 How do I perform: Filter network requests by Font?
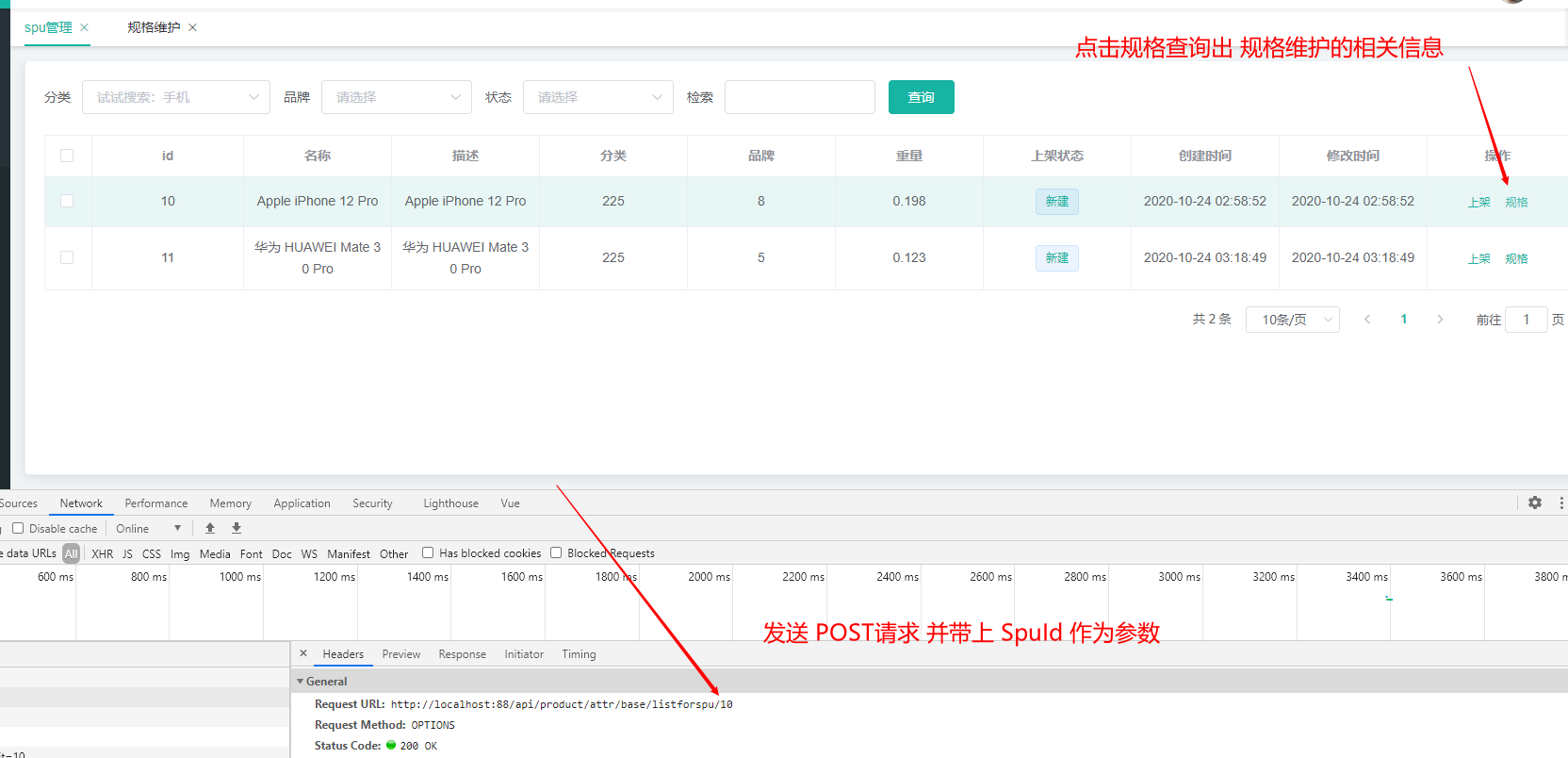pos(252,553)
